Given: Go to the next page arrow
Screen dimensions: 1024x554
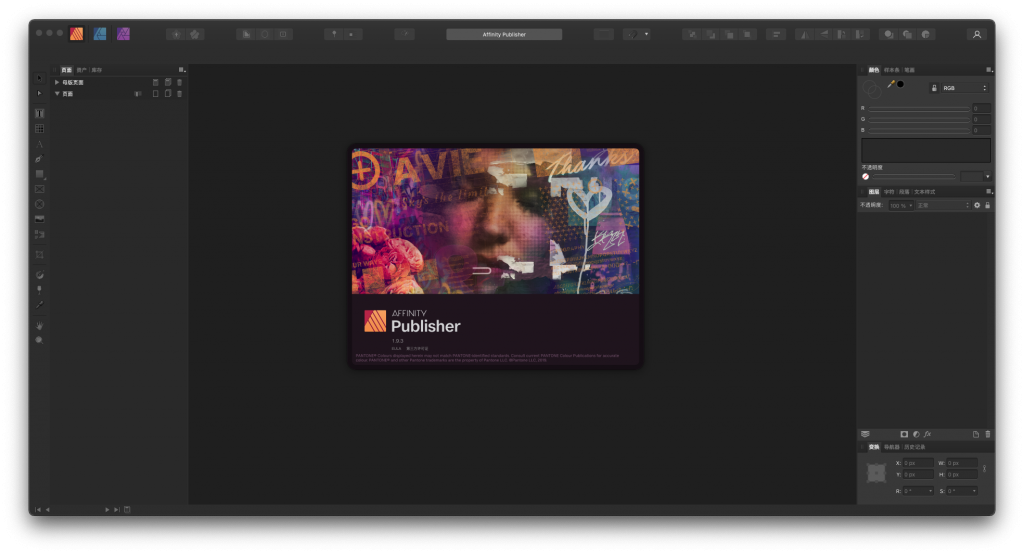Looking at the screenshot, I should pos(107,510).
